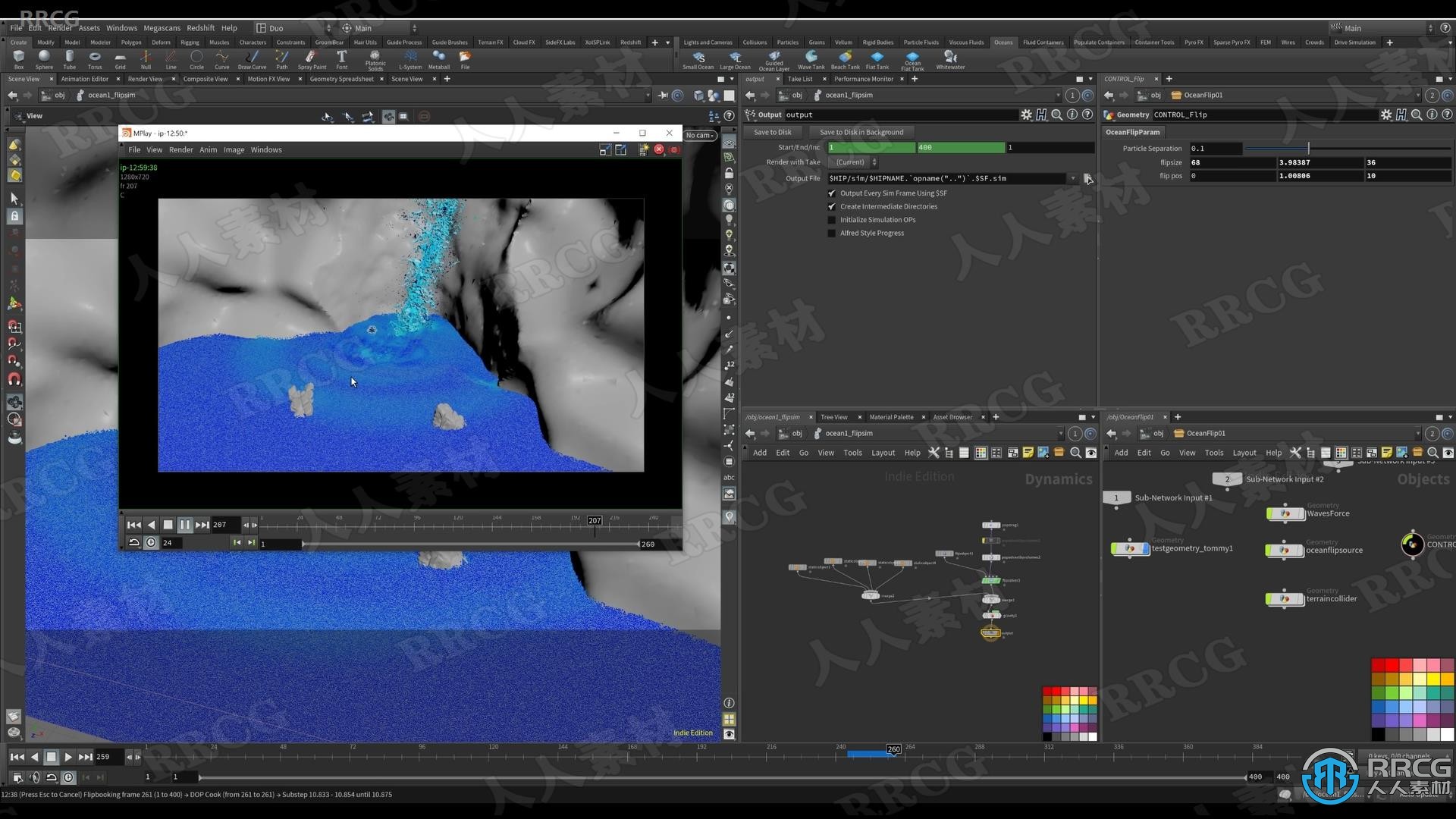Select the Box shelf tool
Viewport: 1456px width, 819px height.
pos(19,59)
